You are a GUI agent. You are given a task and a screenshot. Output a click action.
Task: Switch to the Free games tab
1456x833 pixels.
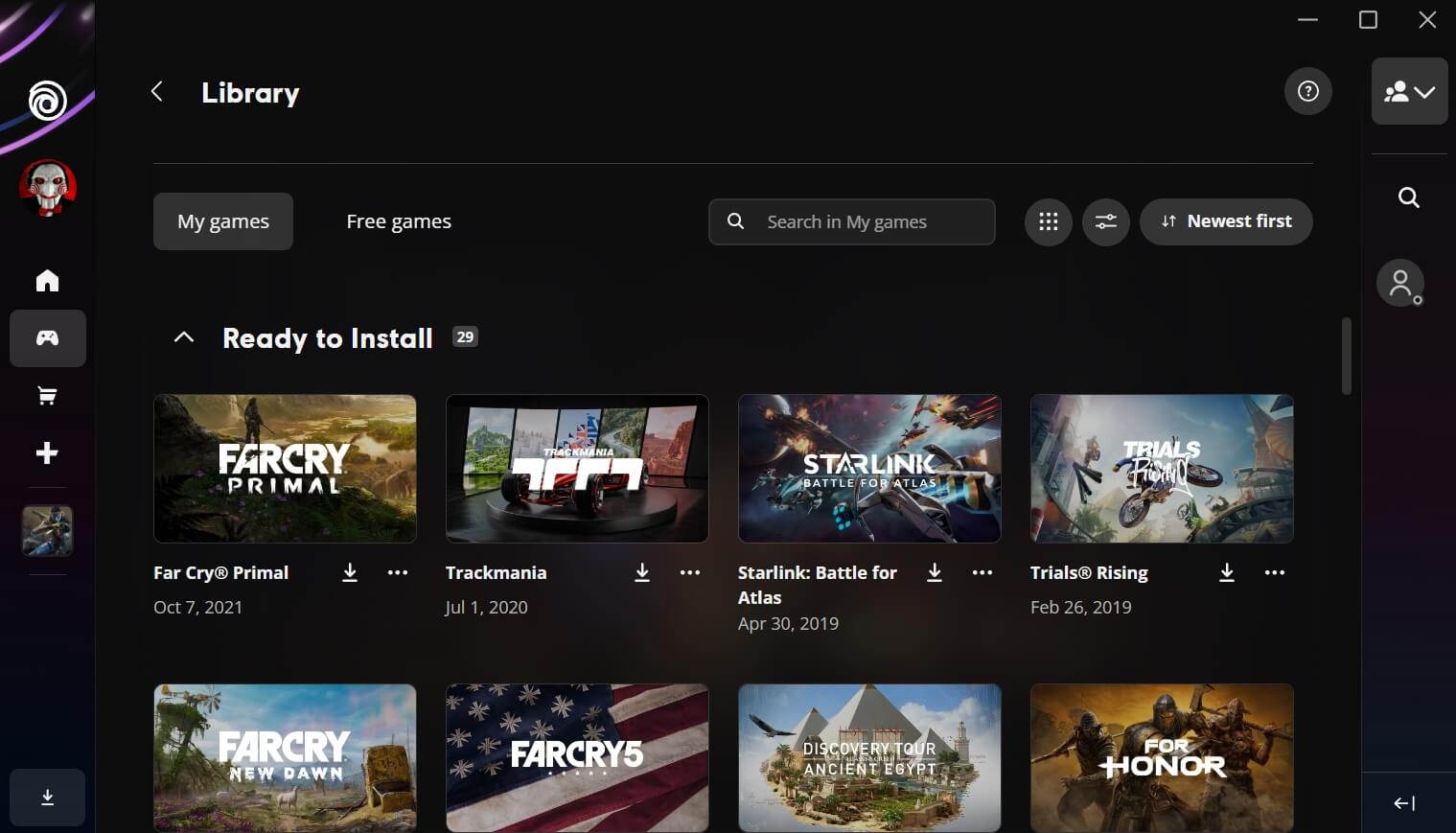tap(398, 221)
